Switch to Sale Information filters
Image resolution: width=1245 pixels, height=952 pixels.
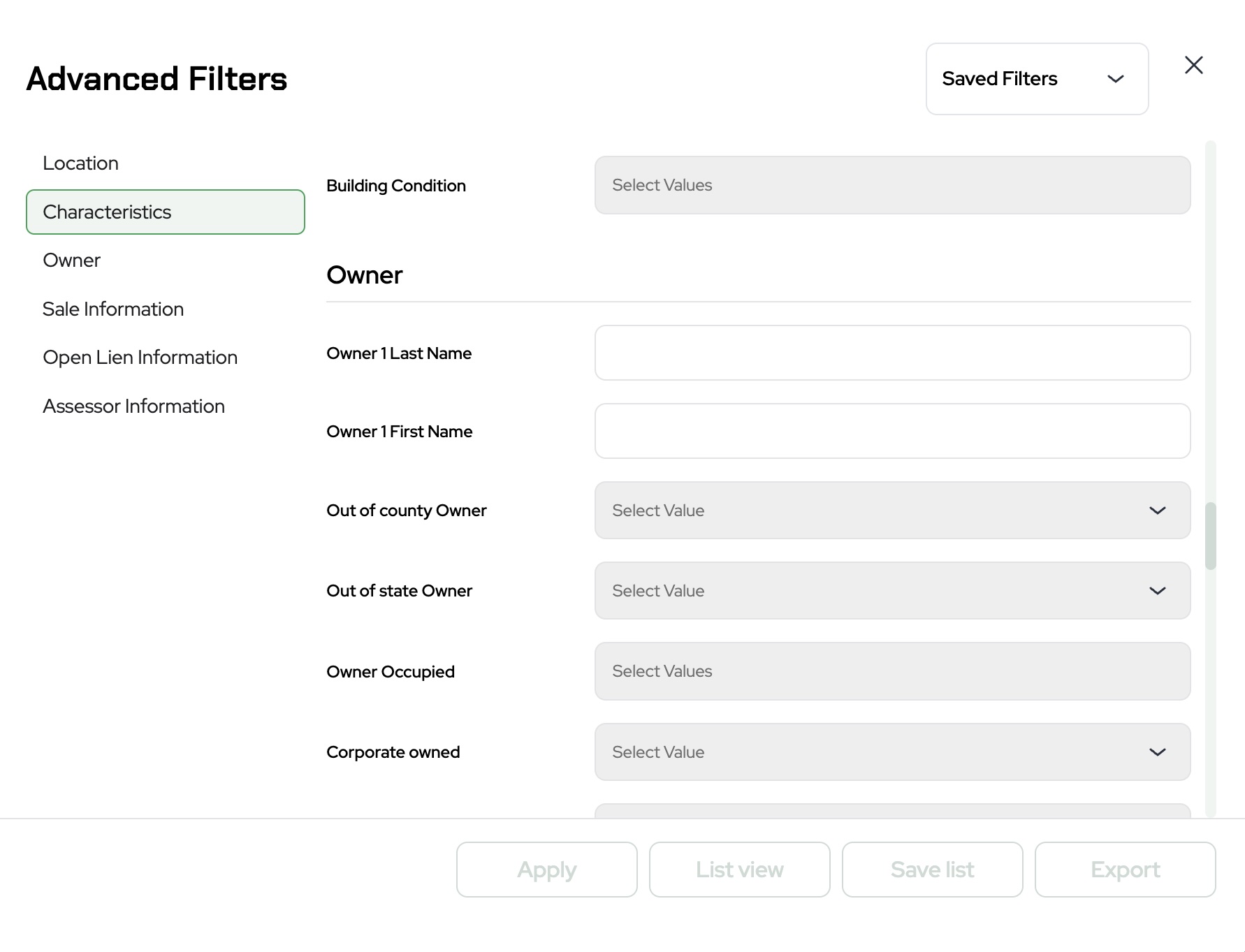(x=113, y=309)
